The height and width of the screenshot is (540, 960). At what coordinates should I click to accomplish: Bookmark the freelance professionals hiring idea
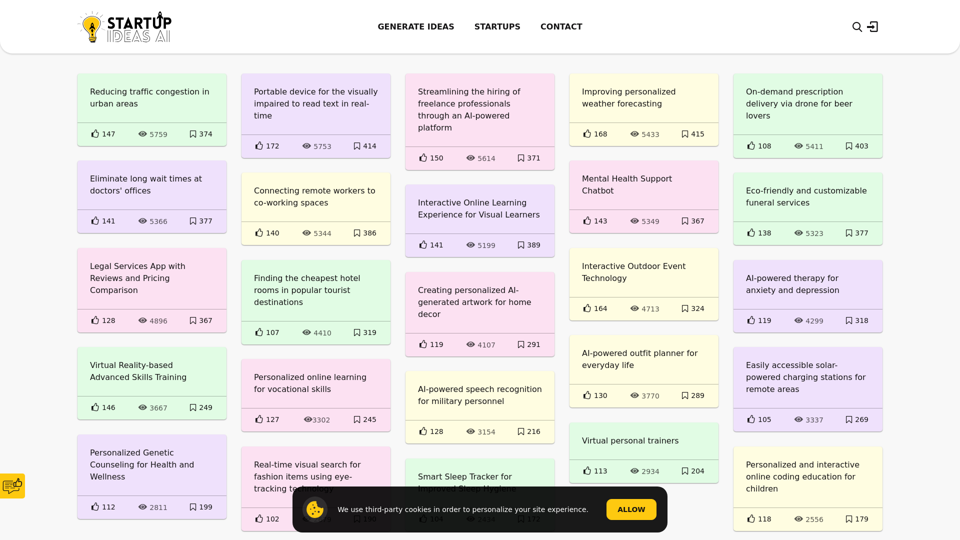click(x=521, y=158)
